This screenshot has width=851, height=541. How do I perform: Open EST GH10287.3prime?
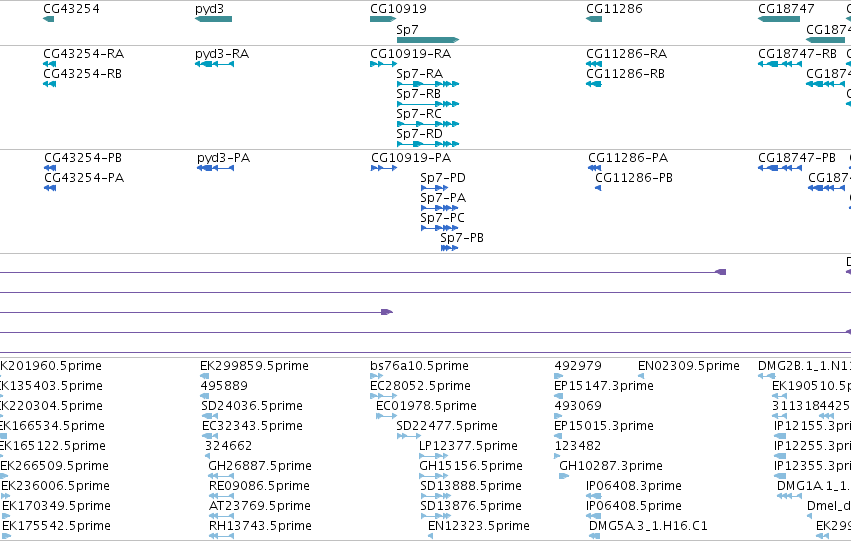coord(564,476)
